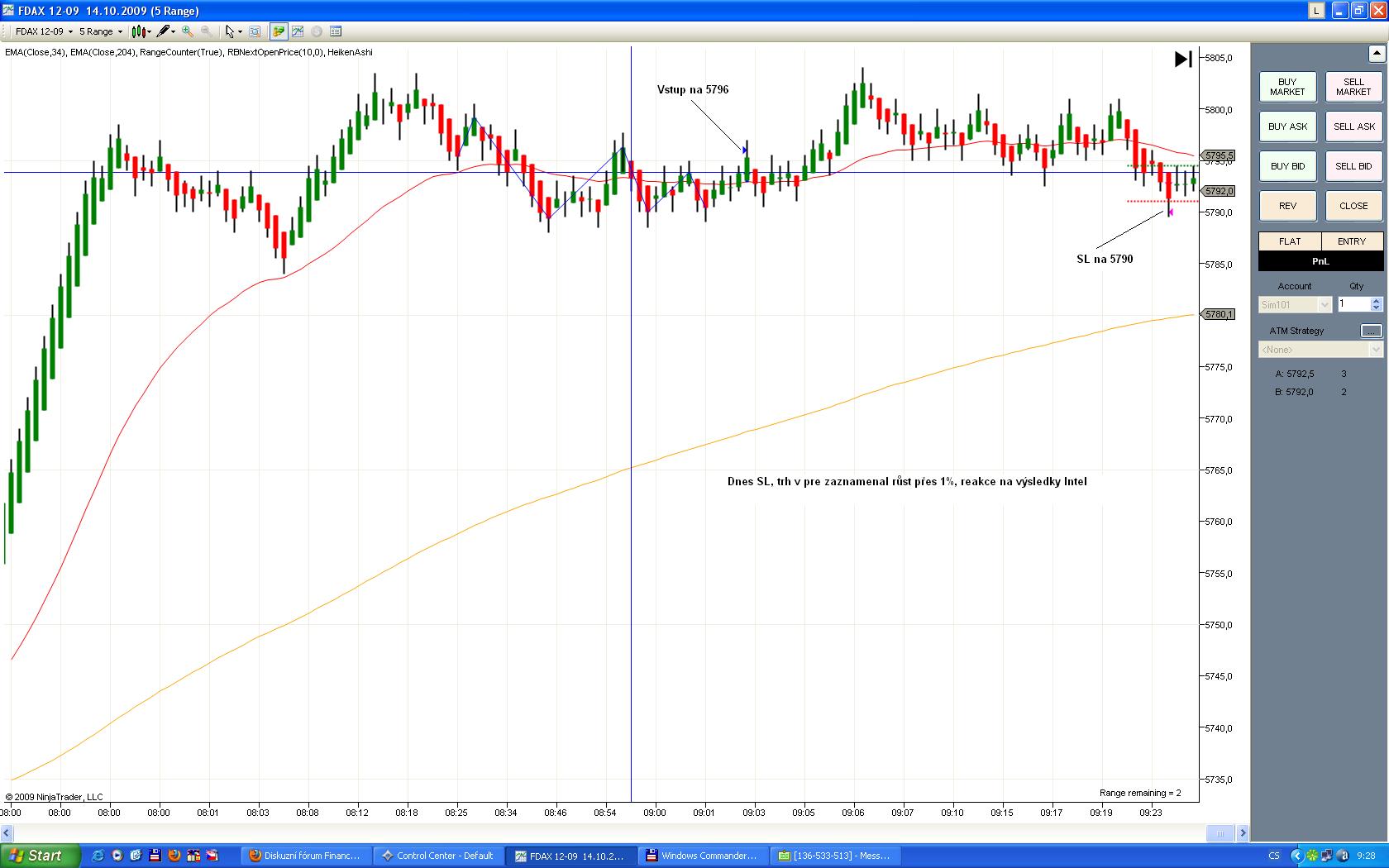Screen dimensions: 1389x868
Task: Click the CS language indicator in tray
Action: pos(1274,856)
